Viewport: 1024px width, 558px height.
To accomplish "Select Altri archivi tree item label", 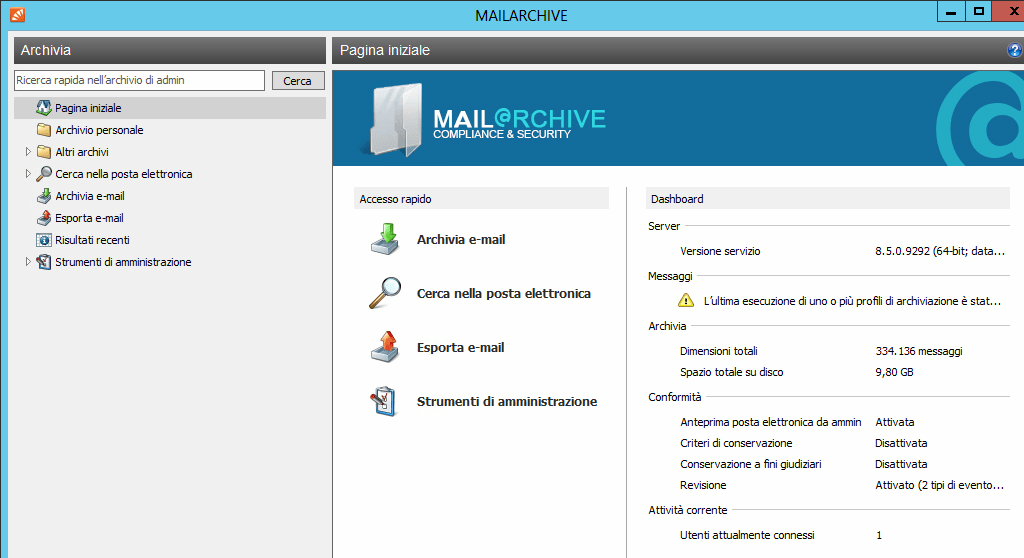I will [82, 152].
